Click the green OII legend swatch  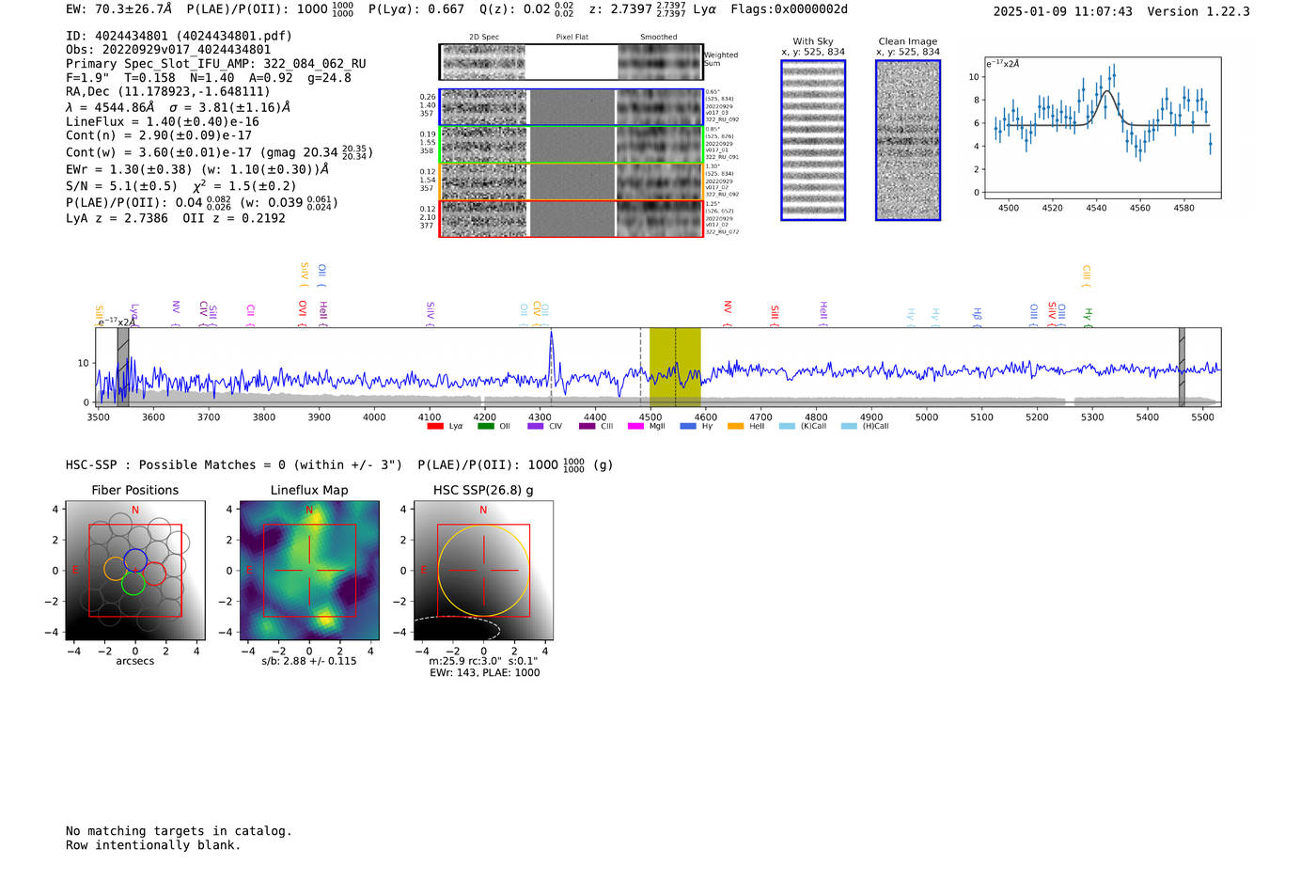tap(485, 426)
